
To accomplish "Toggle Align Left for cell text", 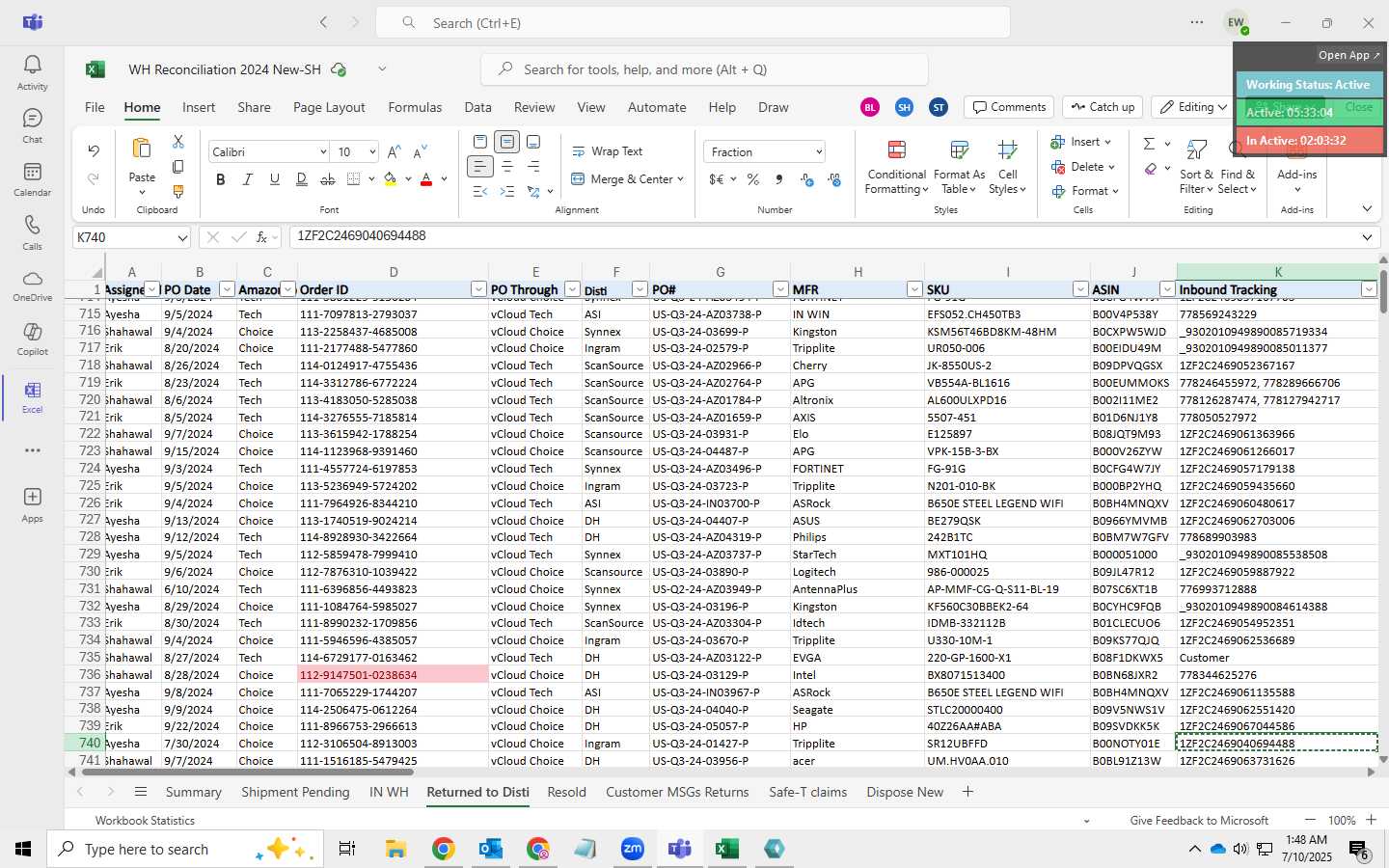I will [x=480, y=167].
